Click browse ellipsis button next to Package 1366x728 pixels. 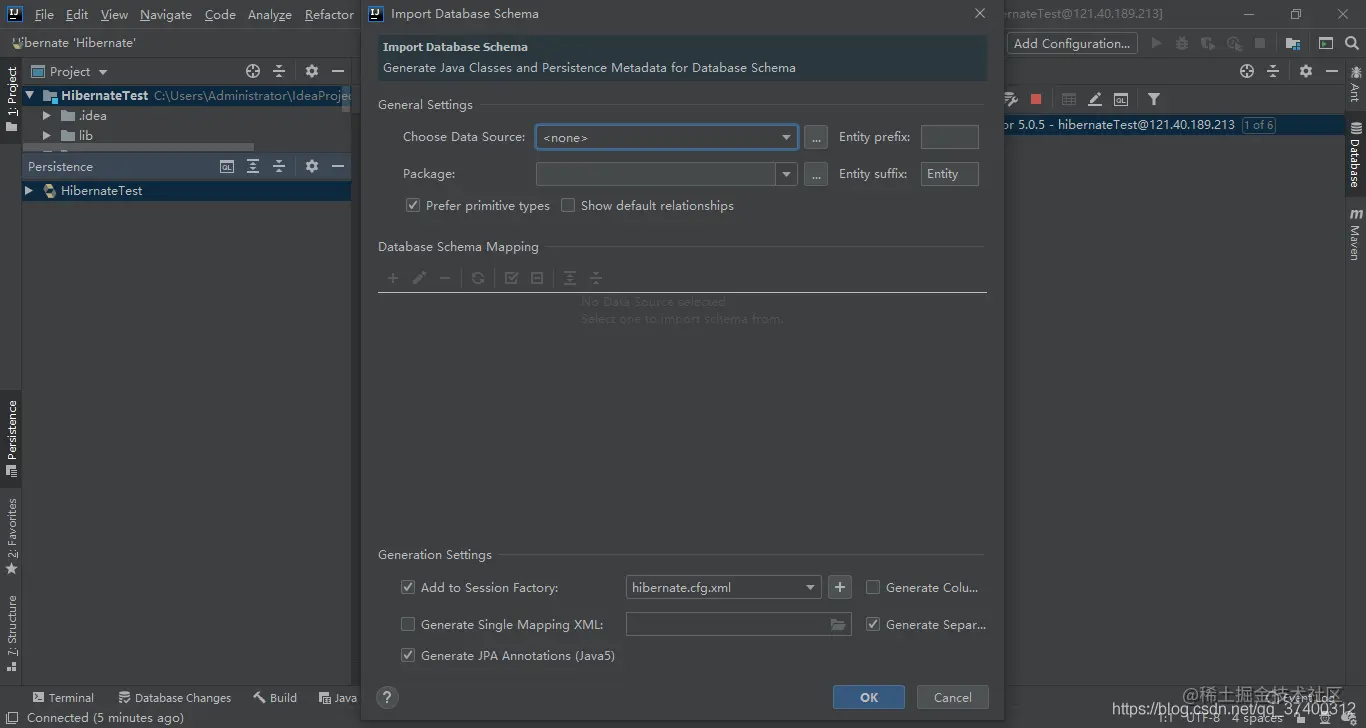point(816,174)
